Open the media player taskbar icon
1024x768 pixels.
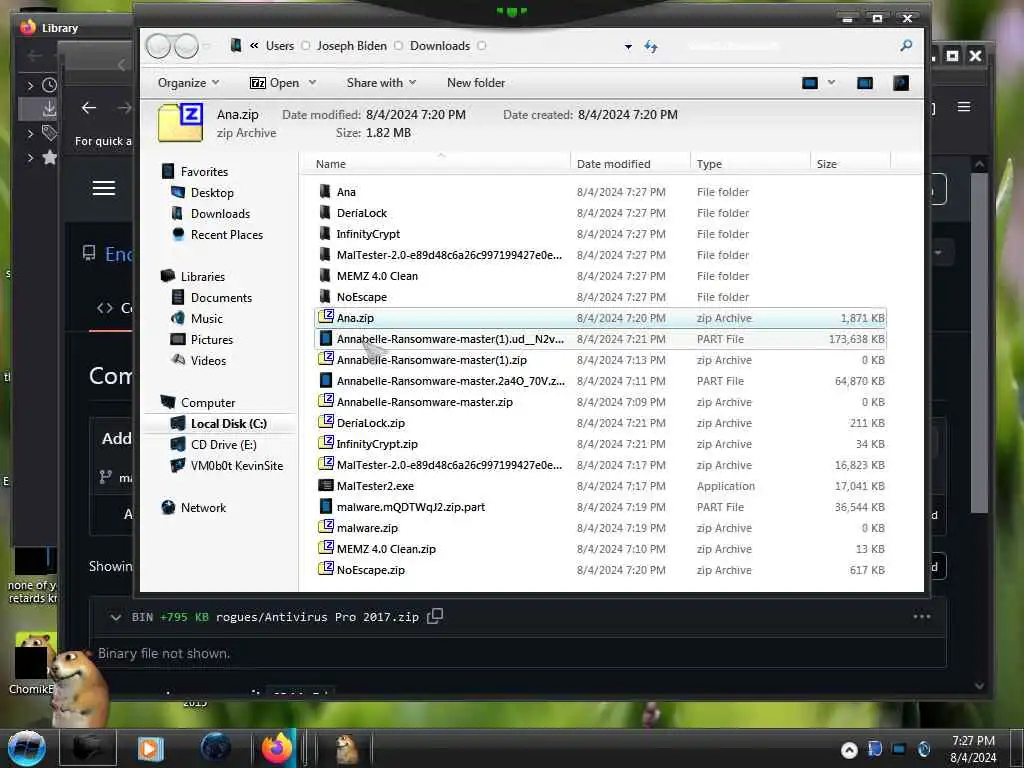coord(150,748)
